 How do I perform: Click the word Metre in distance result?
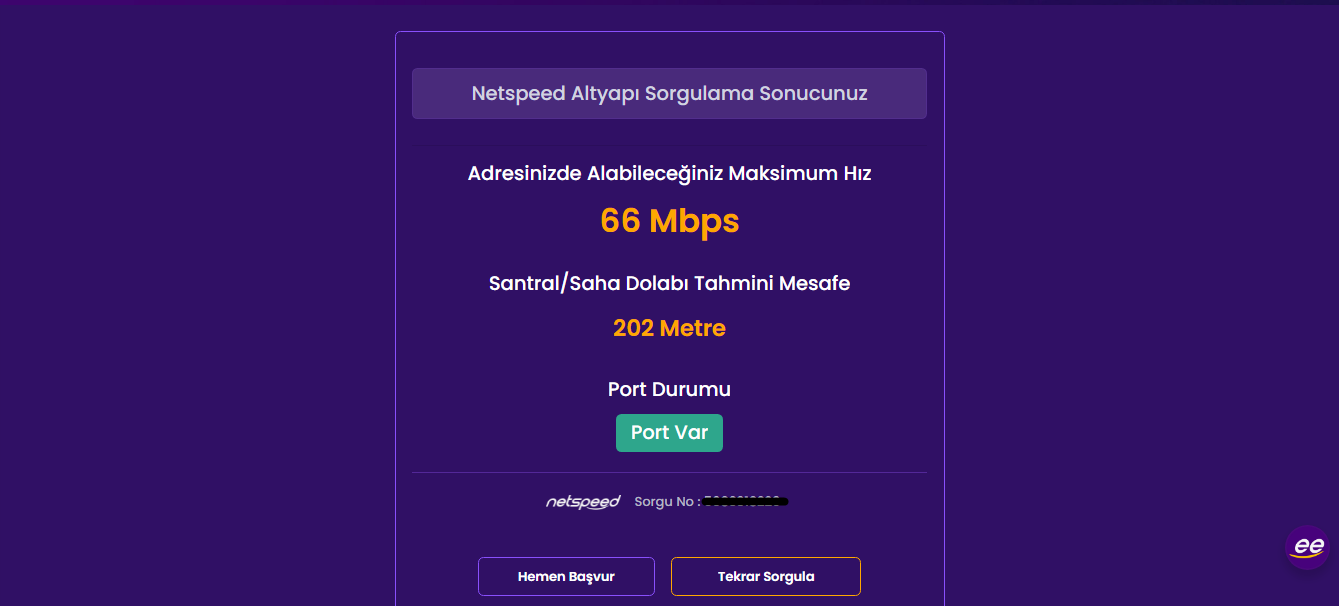tap(692, 328)
